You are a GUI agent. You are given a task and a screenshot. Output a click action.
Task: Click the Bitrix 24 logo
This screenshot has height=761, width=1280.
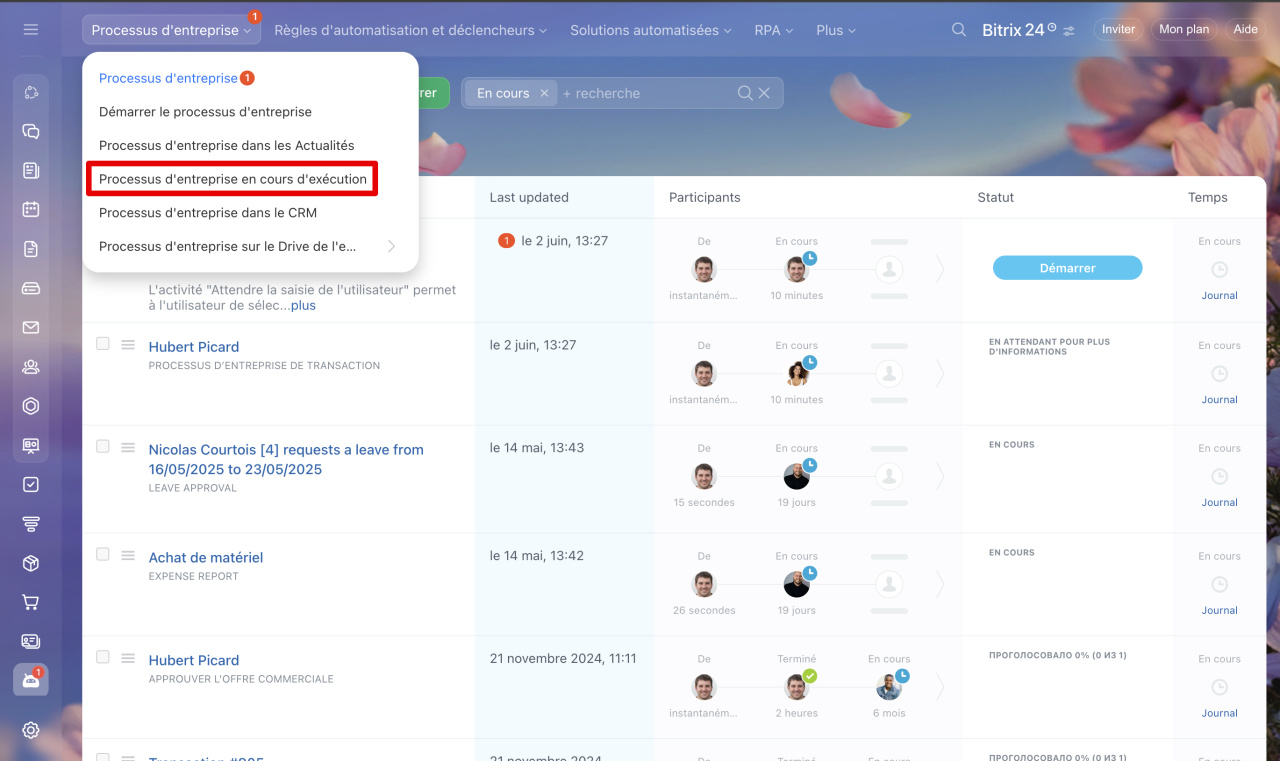[x=1019, y=30]
